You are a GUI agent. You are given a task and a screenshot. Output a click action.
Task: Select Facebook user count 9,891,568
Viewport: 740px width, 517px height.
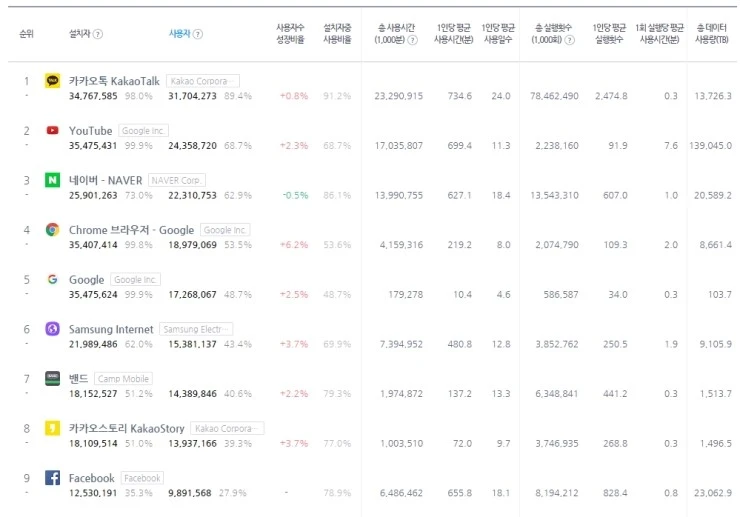[x=190, y=493]
